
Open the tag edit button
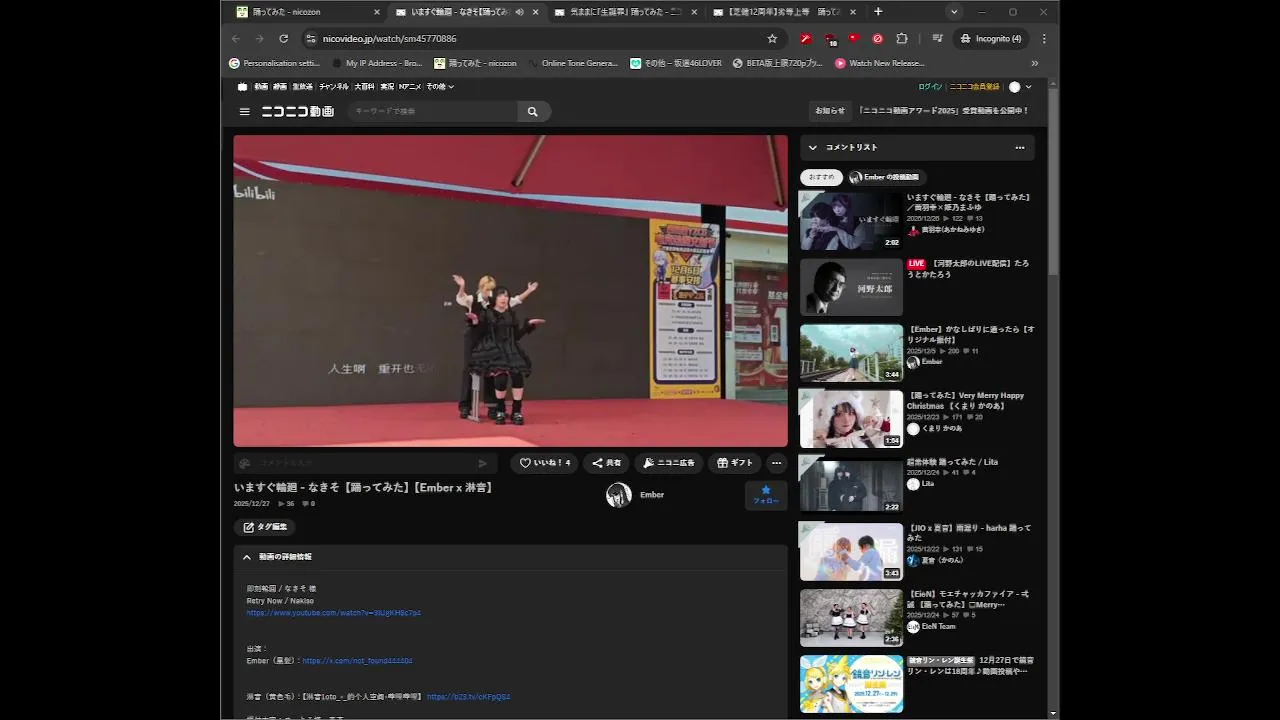[x=265, y=527]
